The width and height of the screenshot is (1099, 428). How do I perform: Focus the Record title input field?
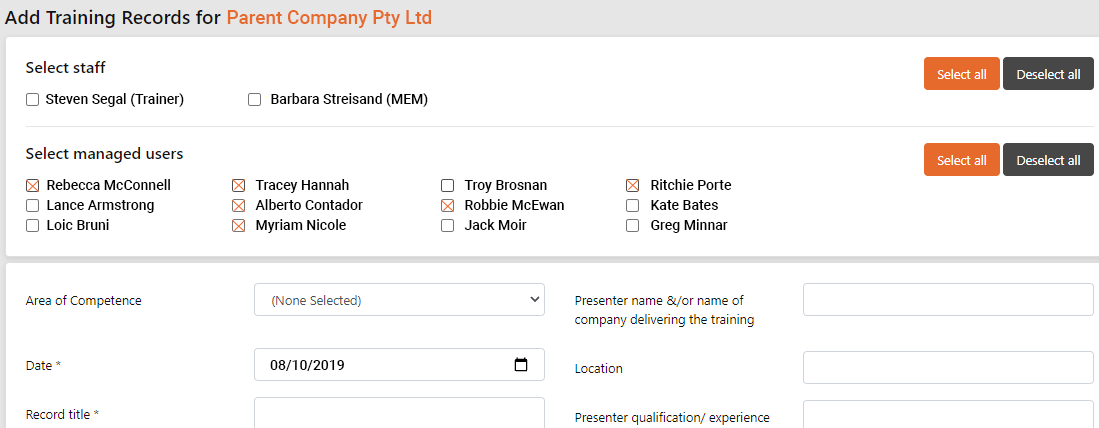[400, 413]
